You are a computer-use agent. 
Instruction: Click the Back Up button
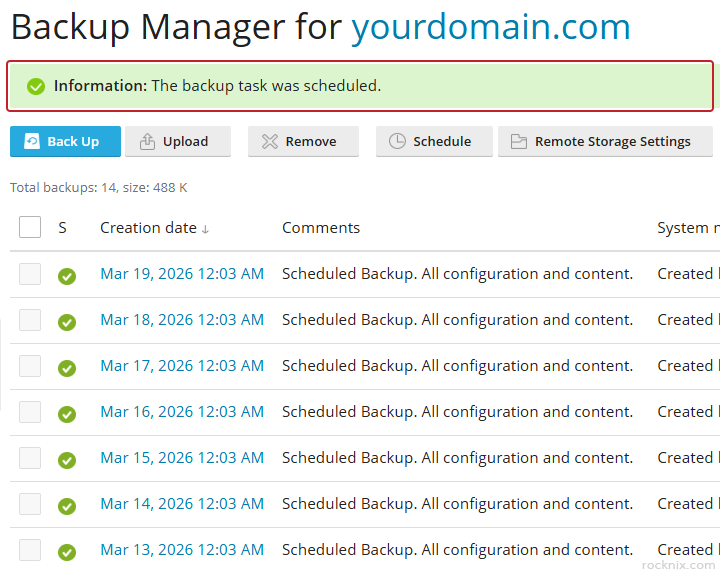(65, 142)
